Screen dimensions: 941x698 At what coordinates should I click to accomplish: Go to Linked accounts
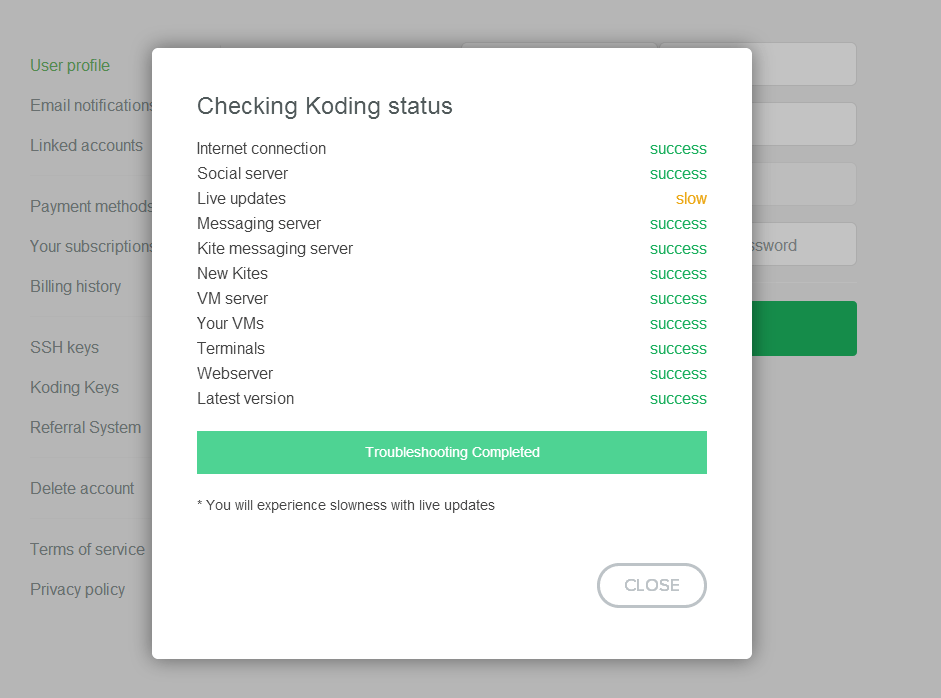pyautogui.click(x=86, y=146)
